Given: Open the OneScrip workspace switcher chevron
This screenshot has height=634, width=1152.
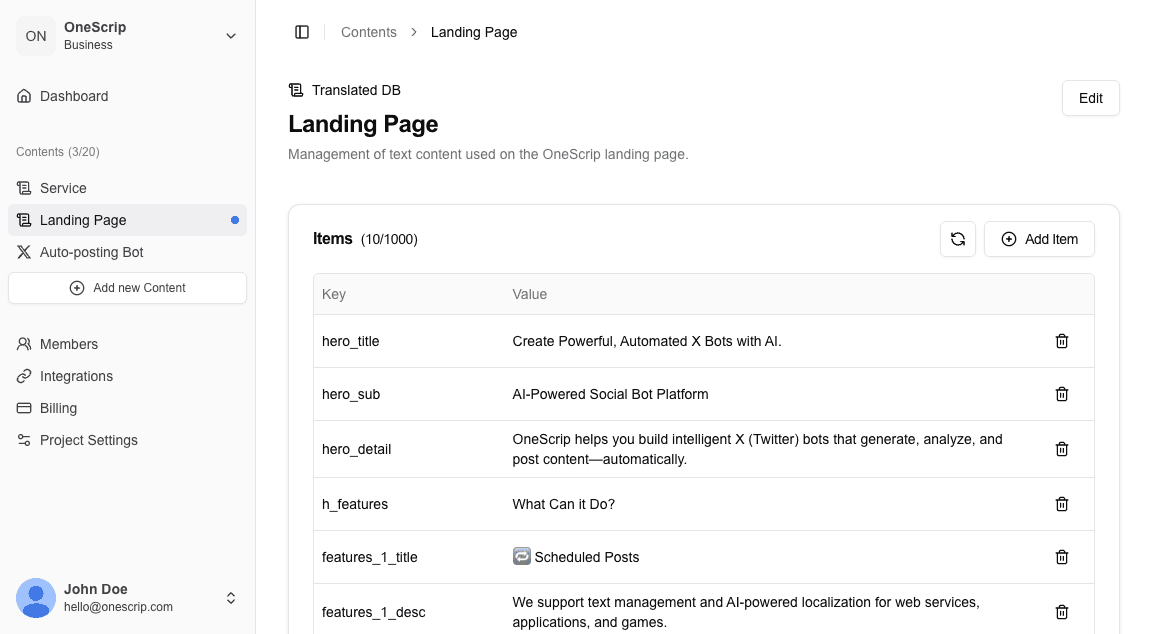Looking at the screenshot, I should pos(231,36).
